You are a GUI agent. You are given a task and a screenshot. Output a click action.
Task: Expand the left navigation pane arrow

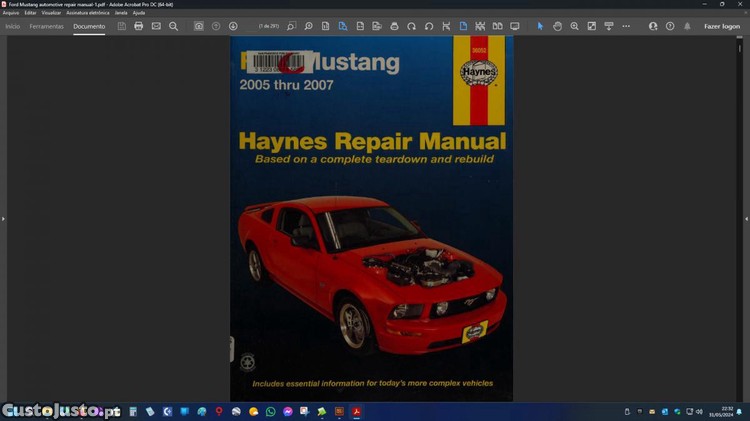point(3,218)
